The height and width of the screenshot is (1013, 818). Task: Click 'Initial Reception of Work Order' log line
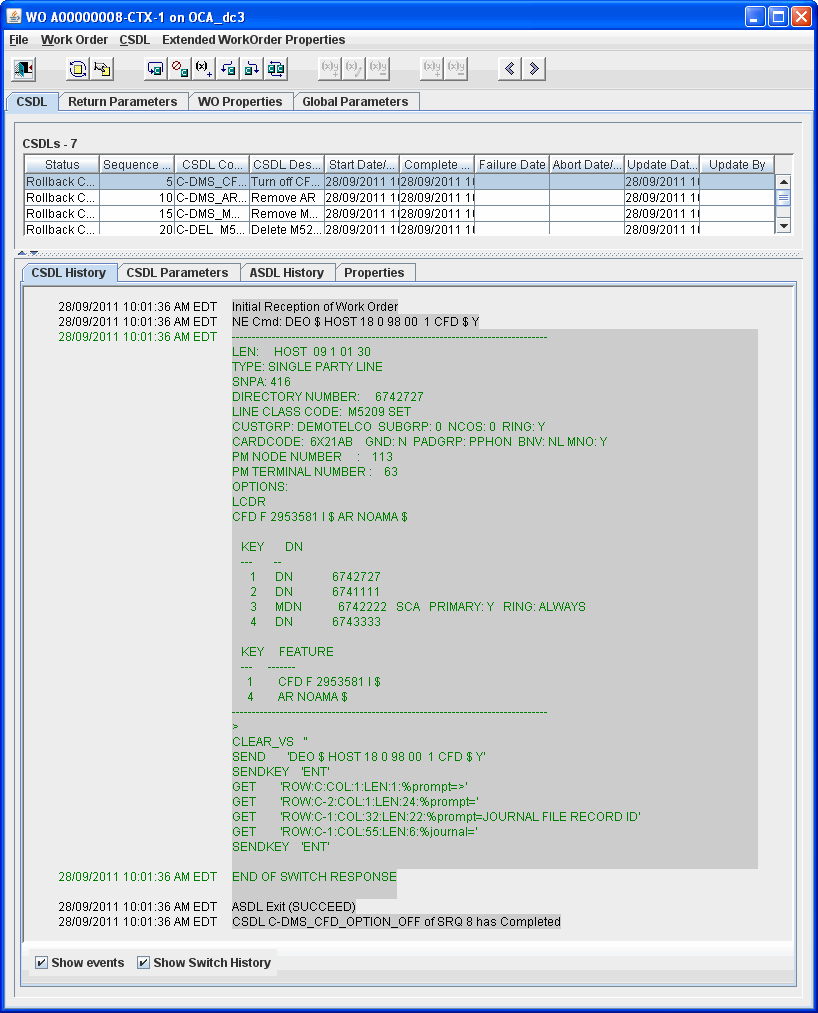pyautogui.click(x=315, y=307)
